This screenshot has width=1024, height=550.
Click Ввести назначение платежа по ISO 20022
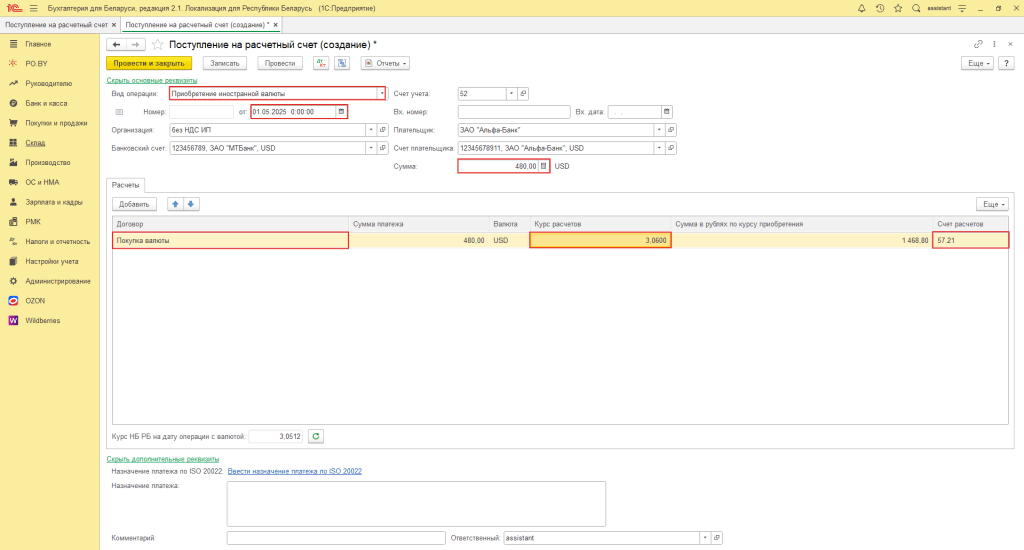coord(295,471)
